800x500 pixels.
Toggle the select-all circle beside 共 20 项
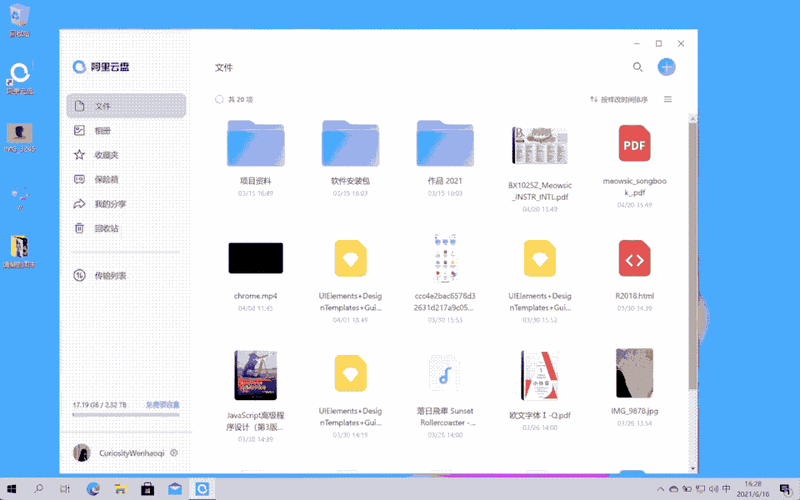pyautogui.click(x=220, y=100)
